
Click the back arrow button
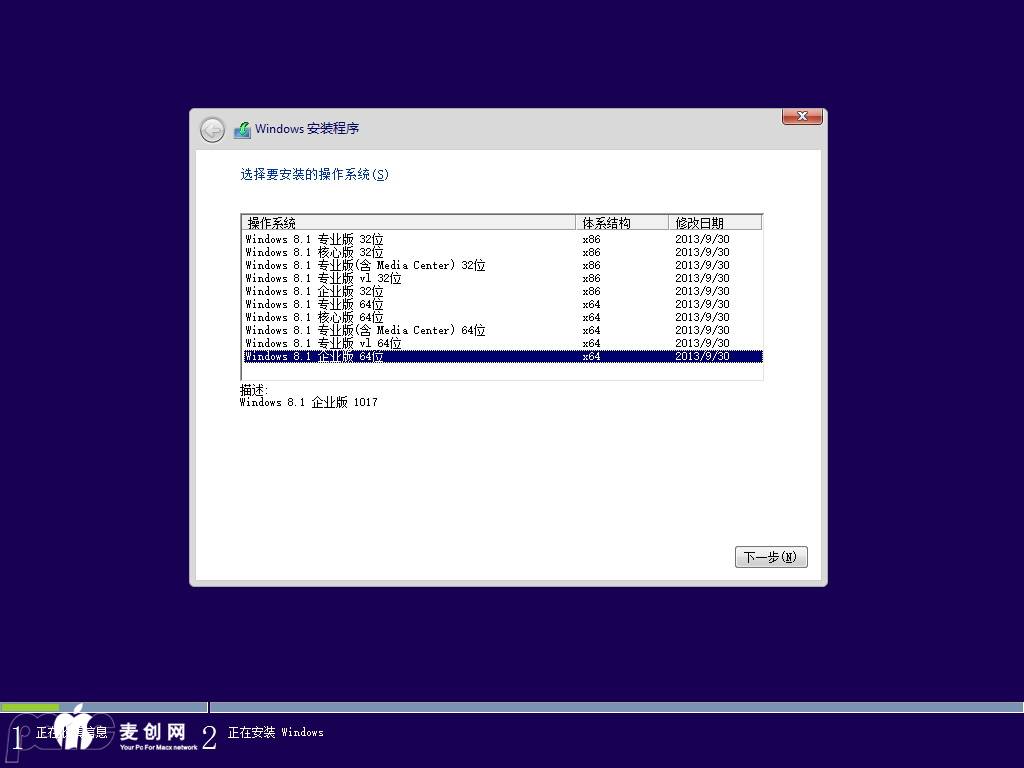212,130
